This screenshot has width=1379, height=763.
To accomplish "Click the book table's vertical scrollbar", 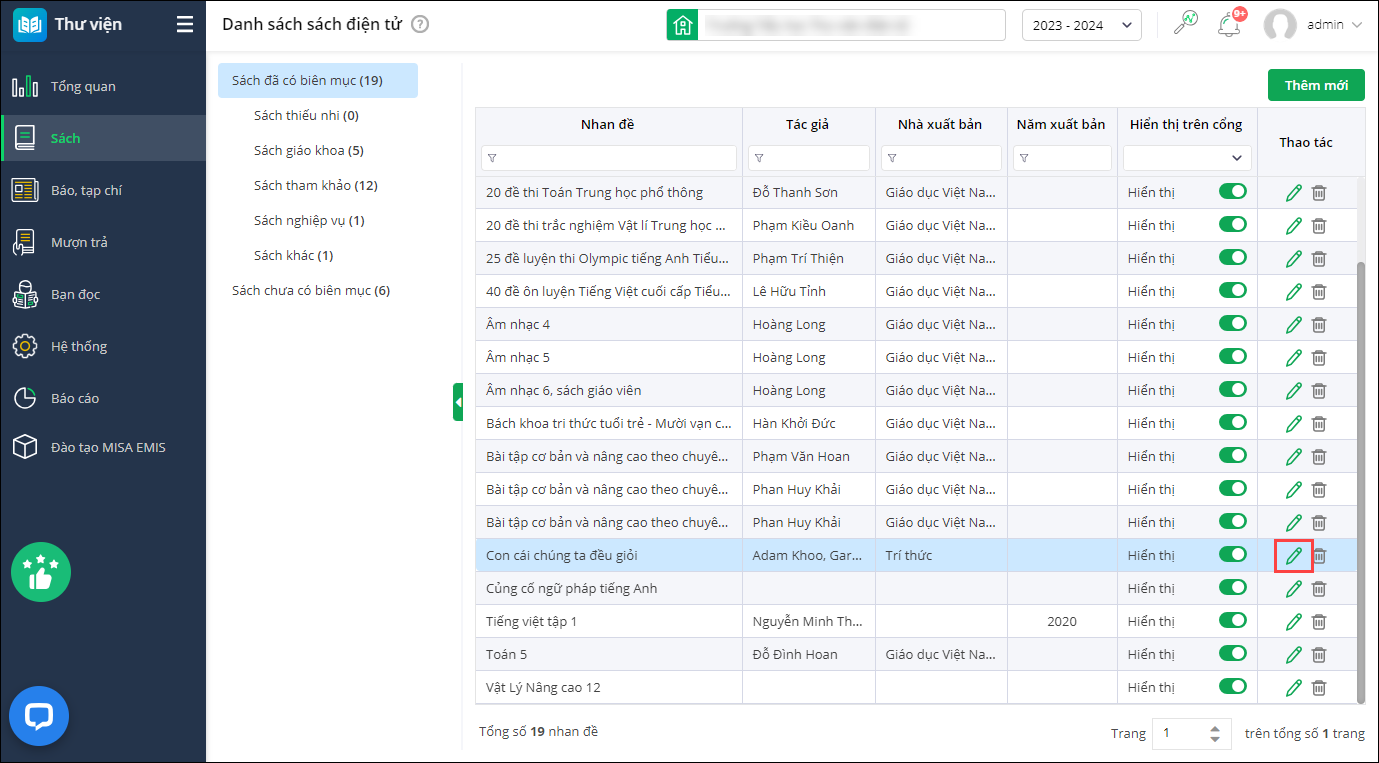I will coord(1360,482).
